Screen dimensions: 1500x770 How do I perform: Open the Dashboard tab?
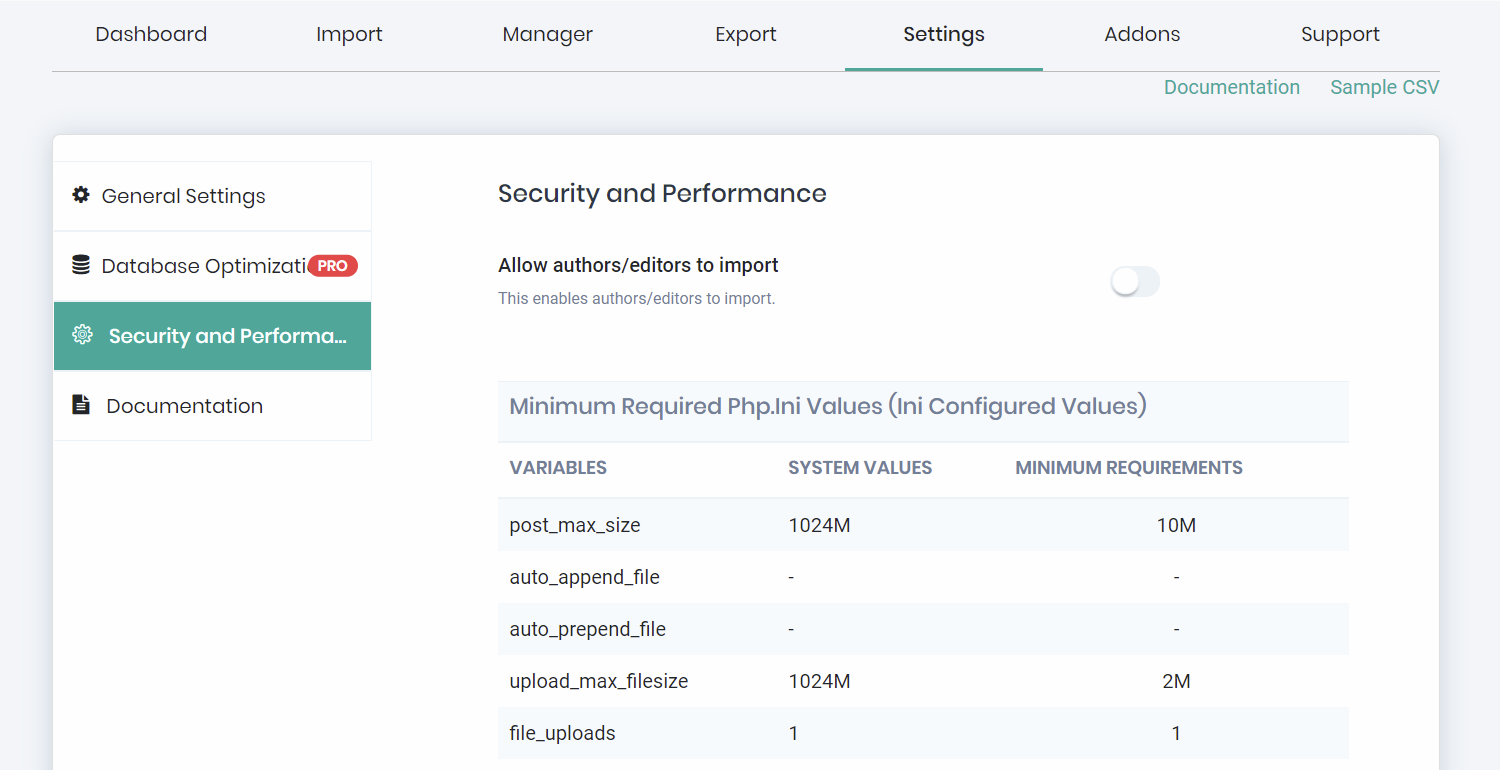151,34
